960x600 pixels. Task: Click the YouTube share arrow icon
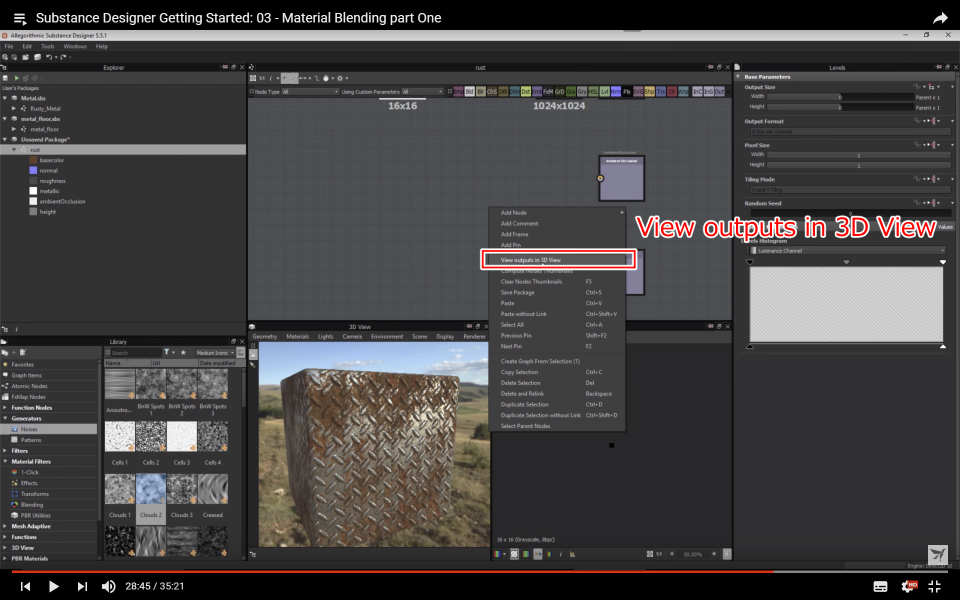(939, 18)
